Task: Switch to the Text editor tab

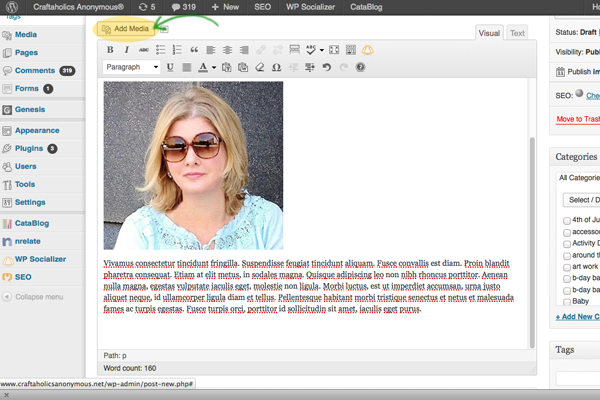Action: coord(517,33)
